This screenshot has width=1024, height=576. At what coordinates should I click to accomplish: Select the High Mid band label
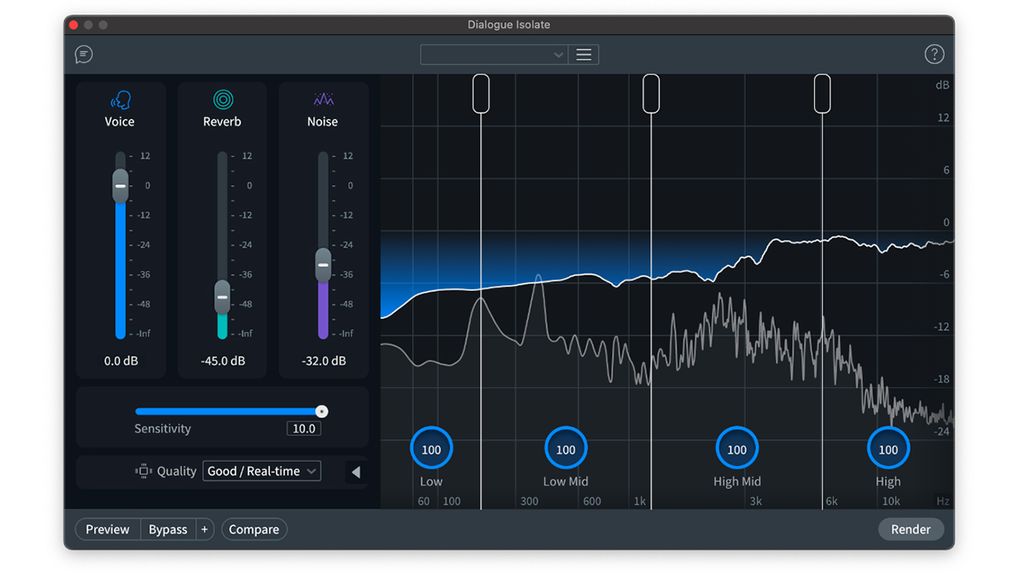[x=737, y=481]
